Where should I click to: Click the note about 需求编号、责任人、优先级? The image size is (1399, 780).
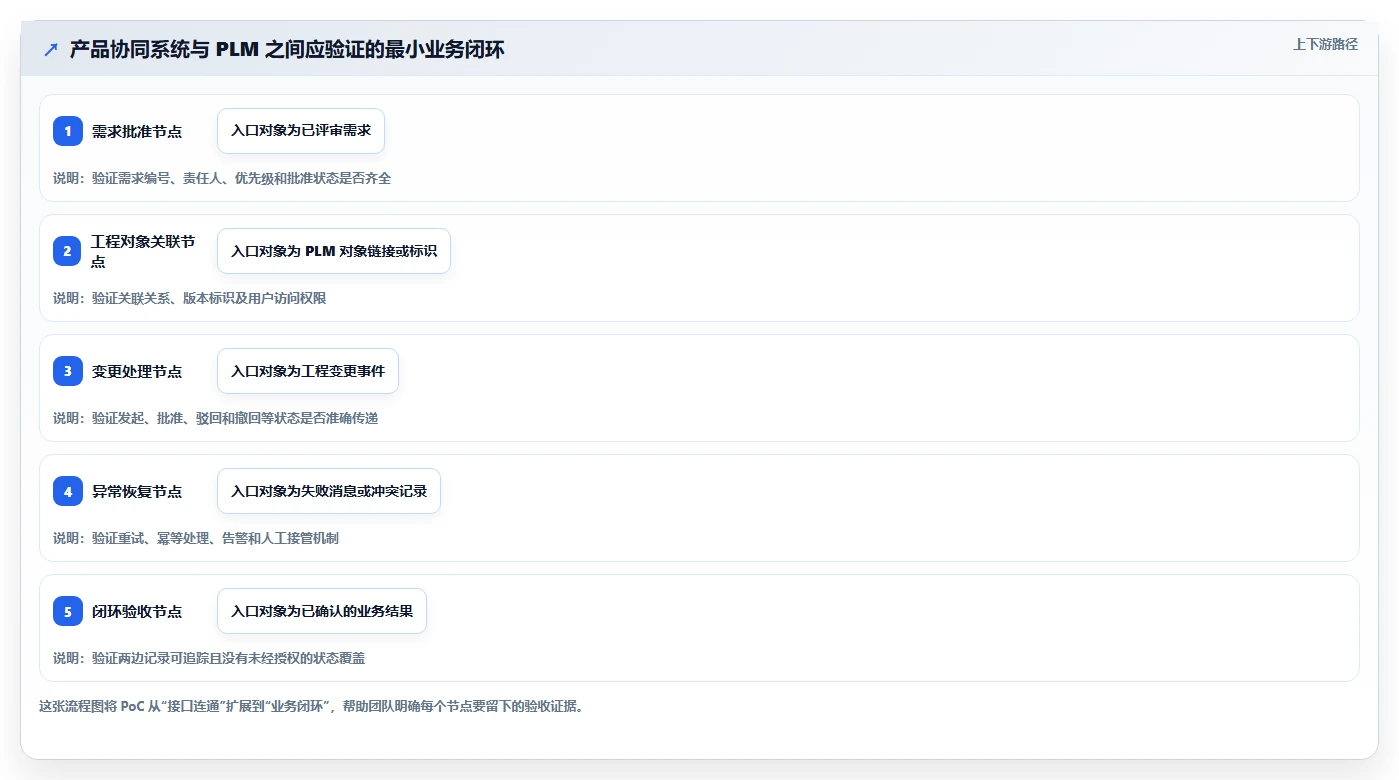(x=222, y=178)
